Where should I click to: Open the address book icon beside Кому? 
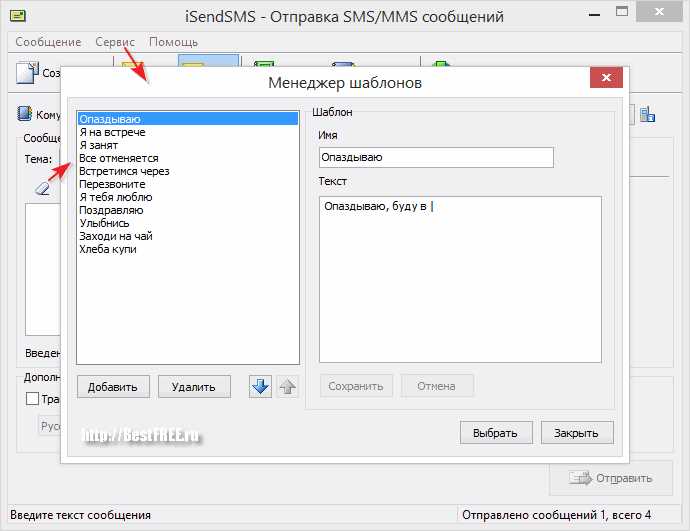point(24,114)
